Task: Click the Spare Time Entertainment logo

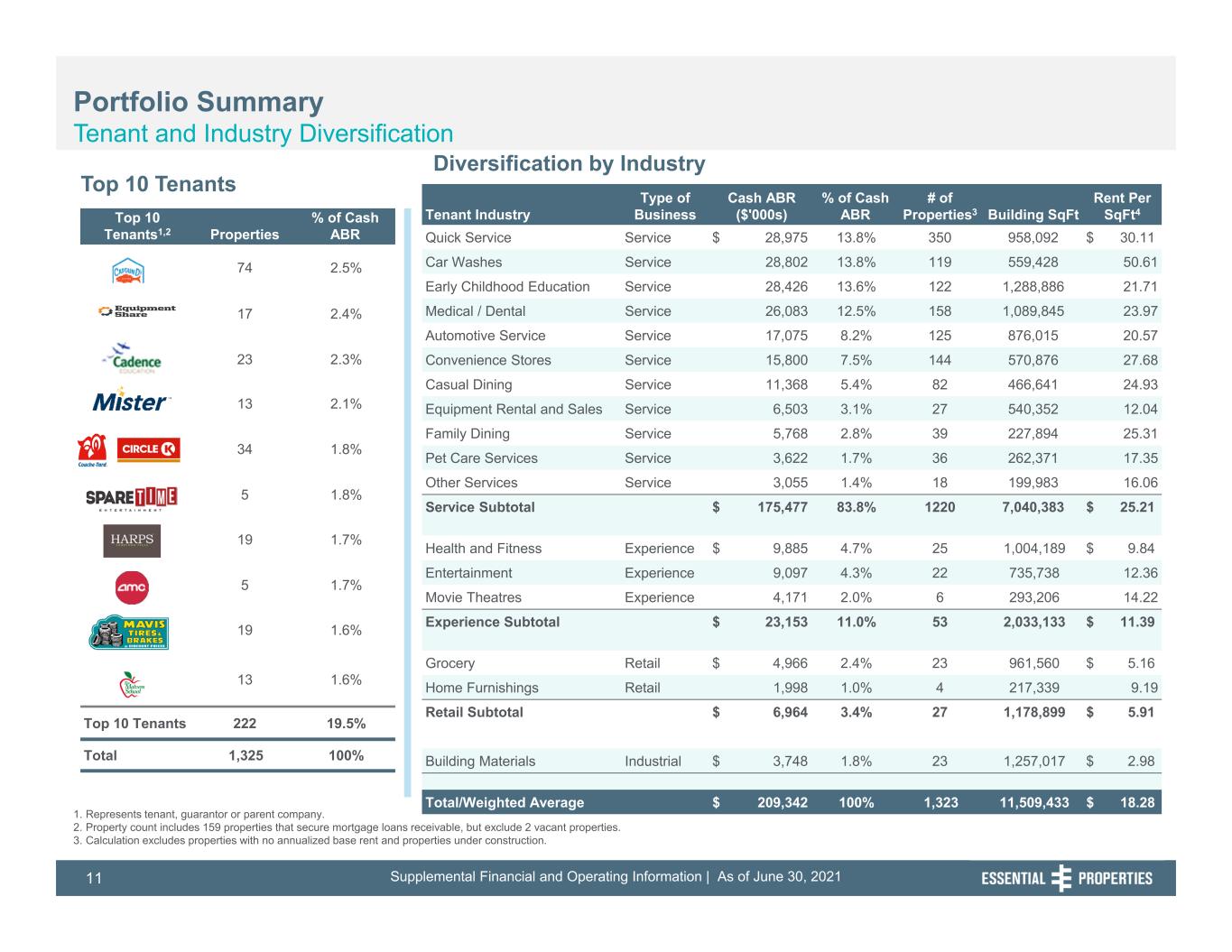Action: (x=132, y=498)
